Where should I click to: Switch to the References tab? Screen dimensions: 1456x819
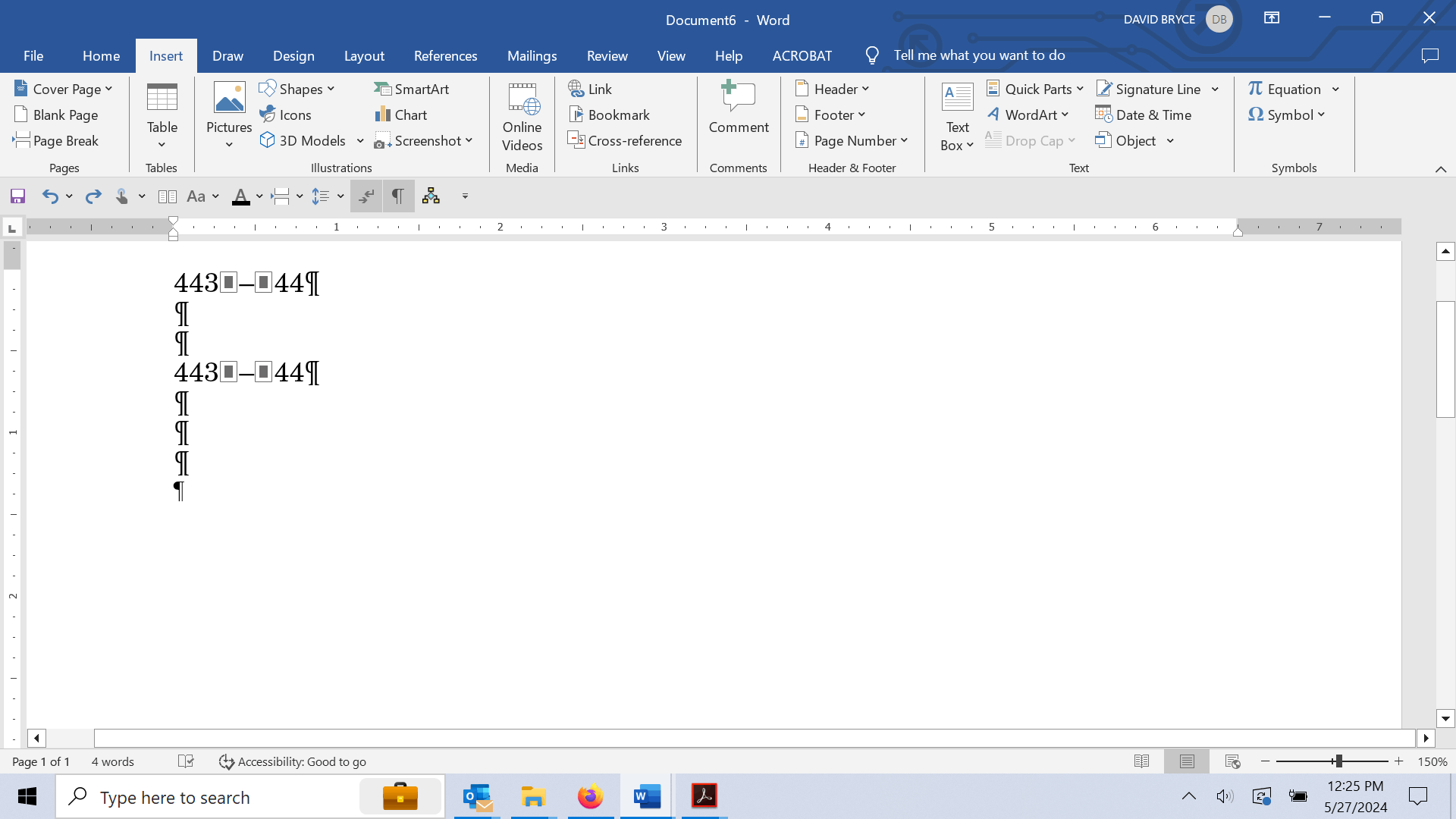tap(446, 55)
